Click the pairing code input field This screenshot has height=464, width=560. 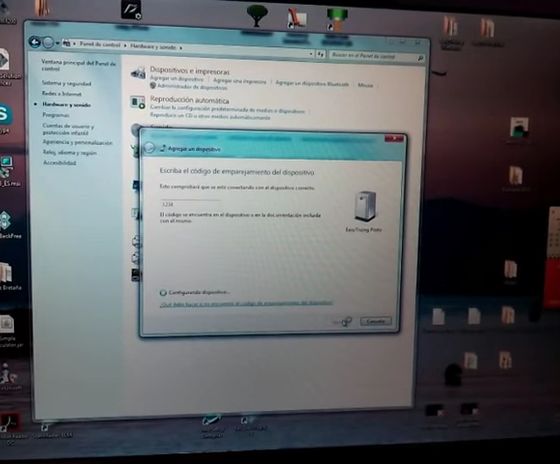click(190, 204)
